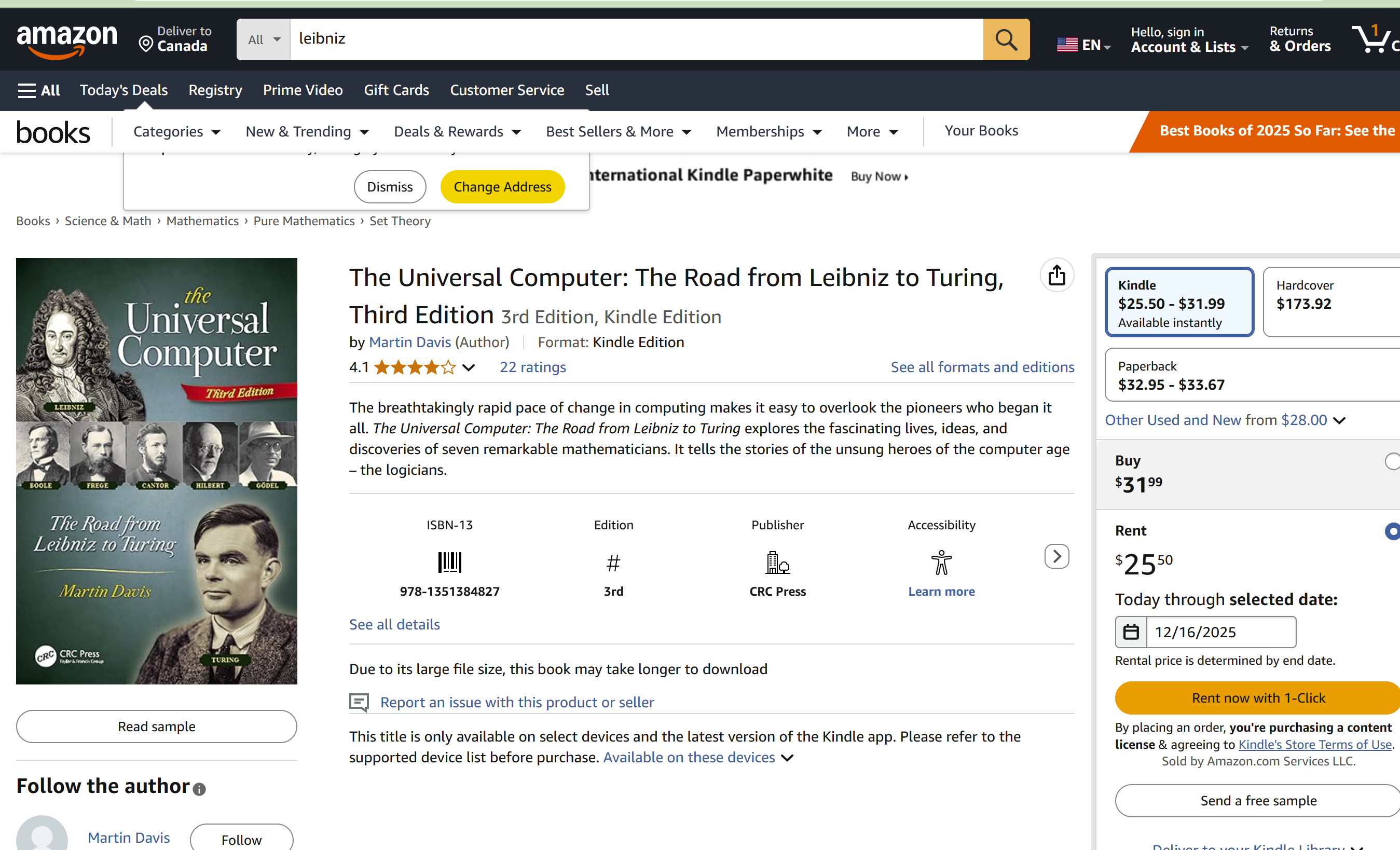This screenshot has width=1400, height=850.
Task: Click the Amazon logo
Action: 67,40
